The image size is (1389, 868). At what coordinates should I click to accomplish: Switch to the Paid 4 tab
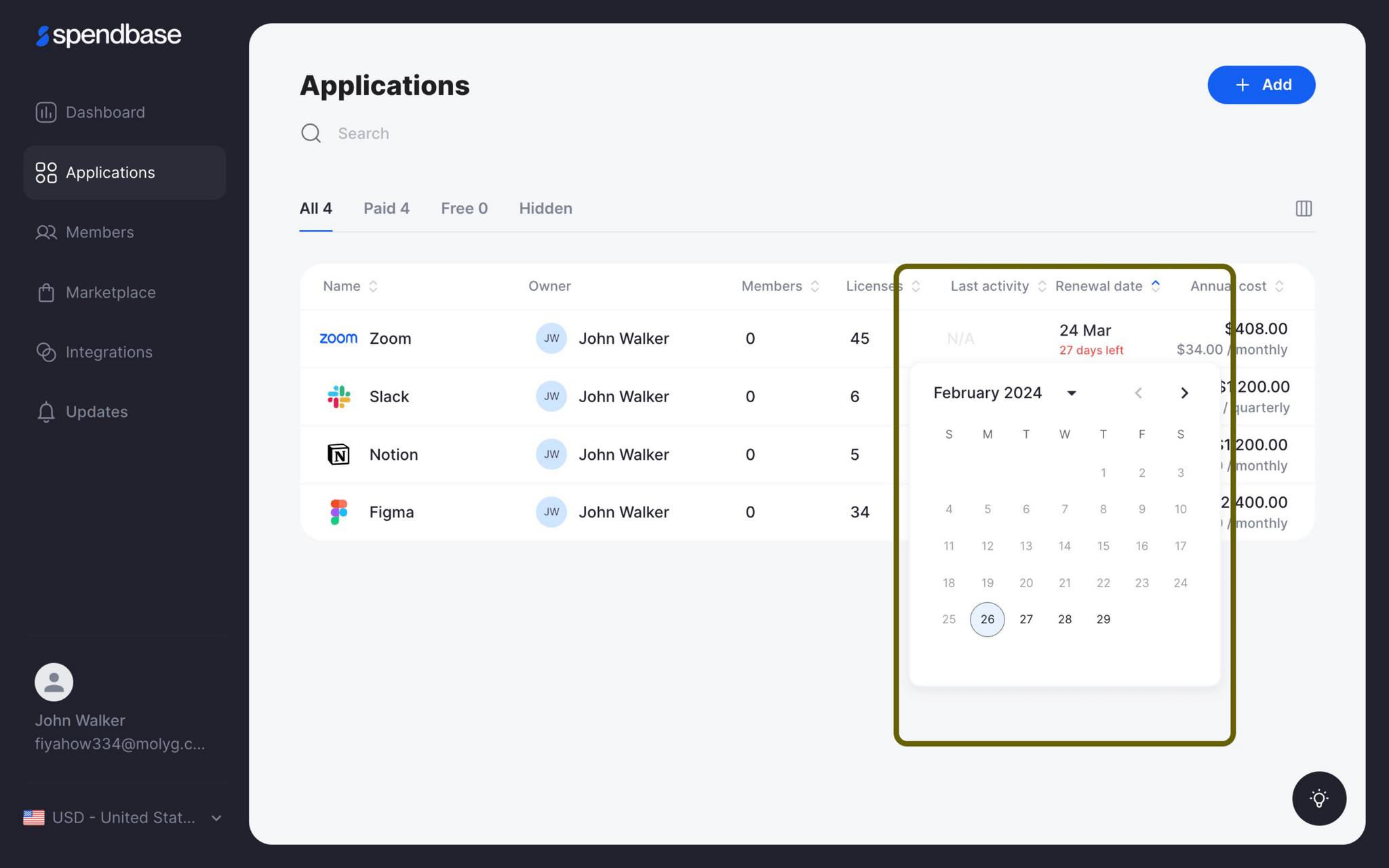pos(387,209)
